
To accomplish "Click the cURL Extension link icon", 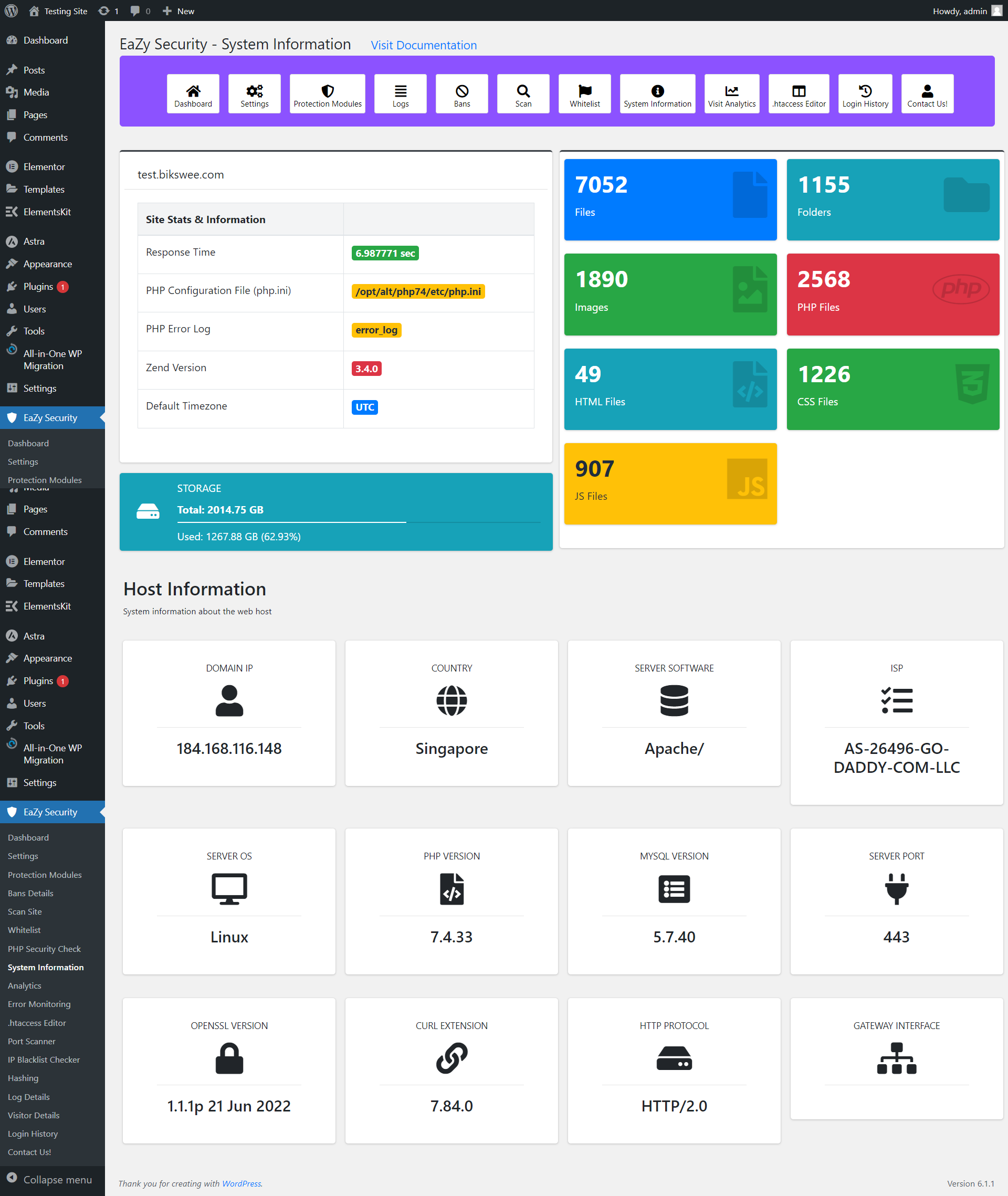I will pos(451,1058).
